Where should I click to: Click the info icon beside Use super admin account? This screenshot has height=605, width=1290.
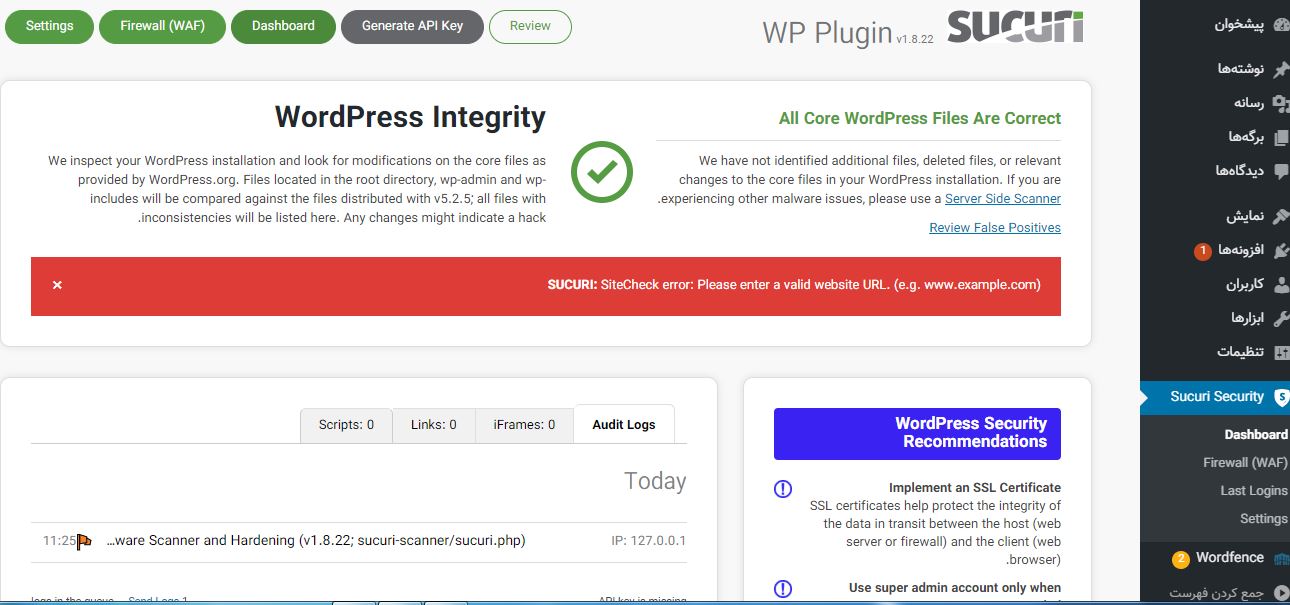pos(783,589)
